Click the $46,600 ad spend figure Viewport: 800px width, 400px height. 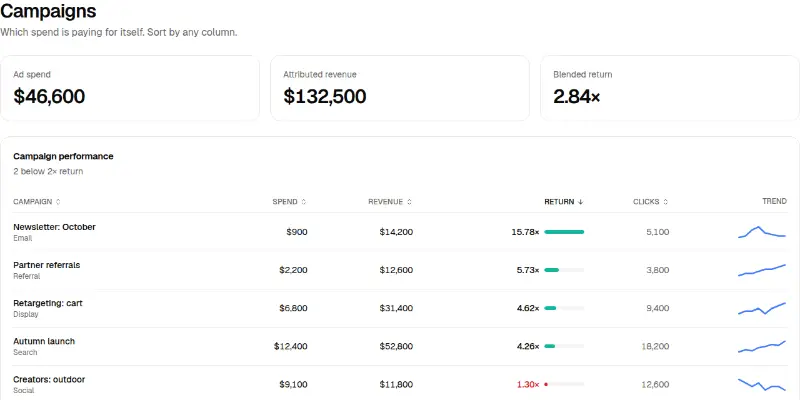[49, 96]
